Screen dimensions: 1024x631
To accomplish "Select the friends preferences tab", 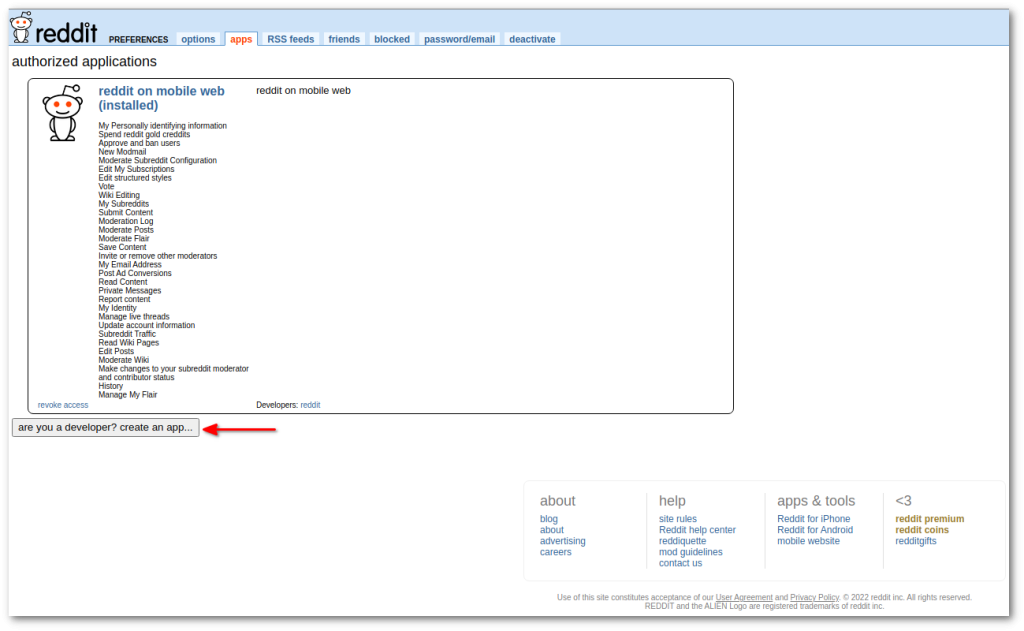I will (343, 39).
